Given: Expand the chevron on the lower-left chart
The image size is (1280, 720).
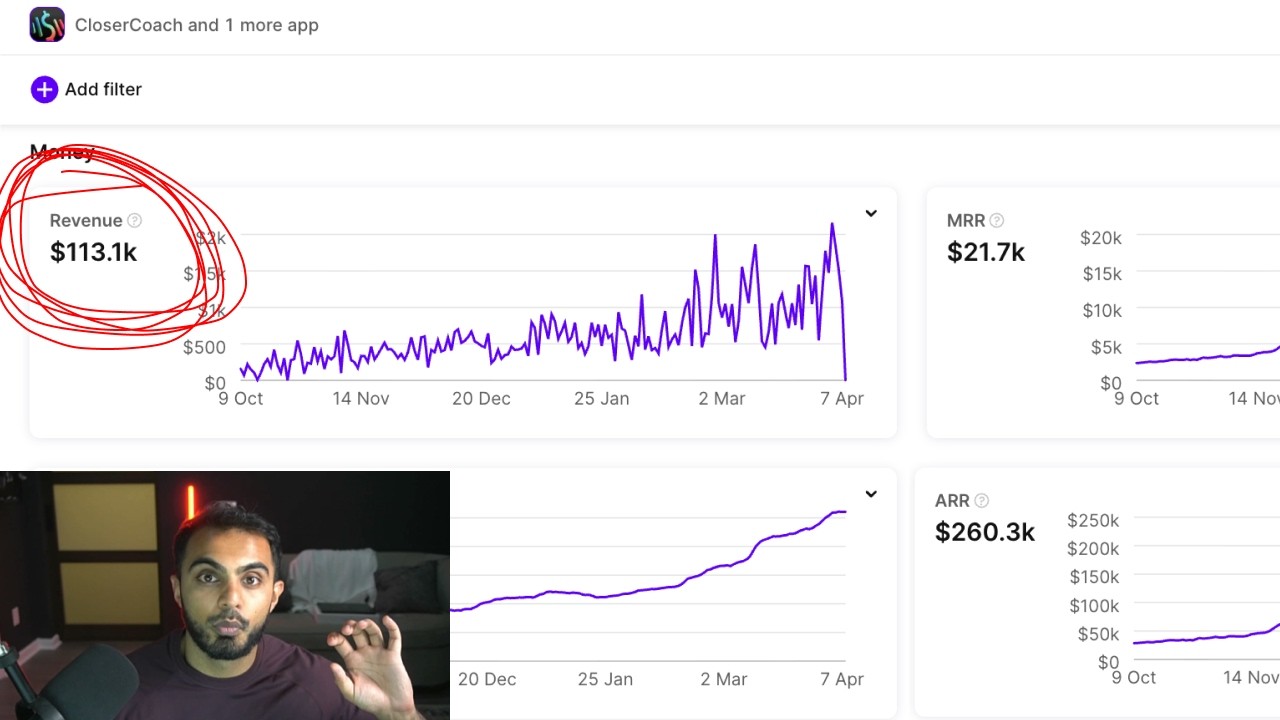Looking at the screenshot, I should (871, 494).
